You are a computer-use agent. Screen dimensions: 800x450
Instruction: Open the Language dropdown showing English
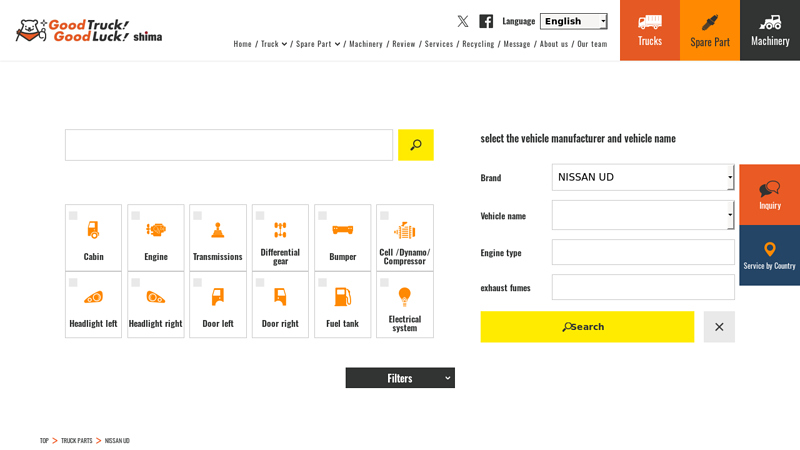coord(573,21)
